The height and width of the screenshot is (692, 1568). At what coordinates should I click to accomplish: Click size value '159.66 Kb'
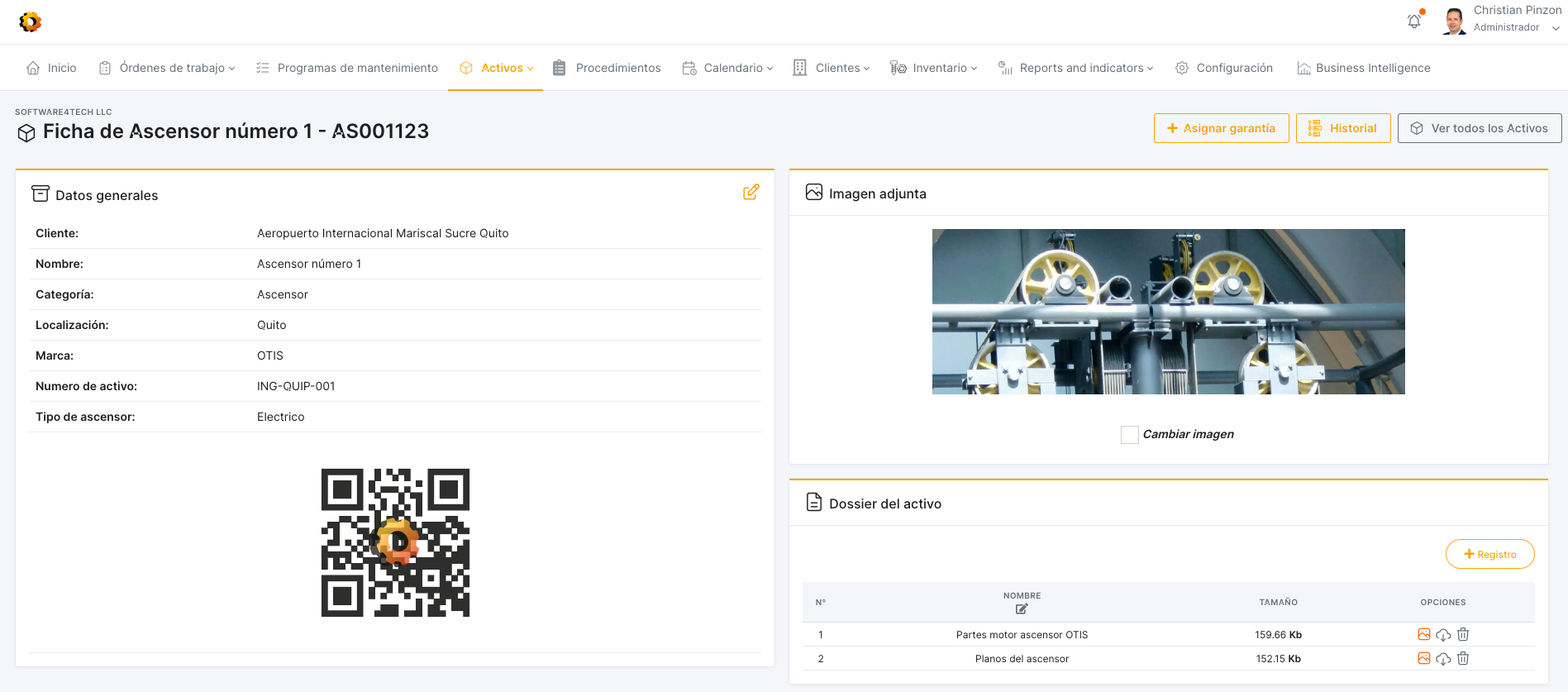pyautogui.click(x=1278, y=635)
